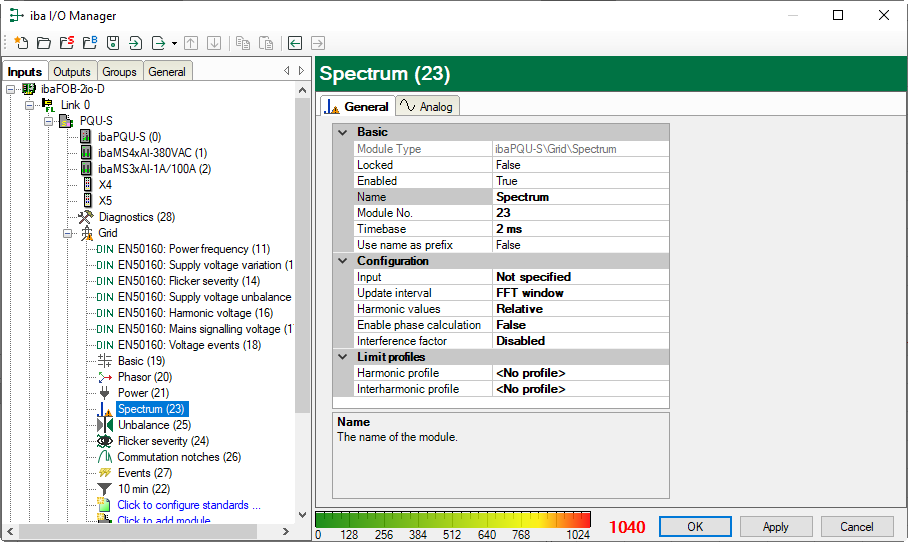Click the new configuration toolbar icon
Viewport: 908px width, 542px height.
tap(20, 43)
